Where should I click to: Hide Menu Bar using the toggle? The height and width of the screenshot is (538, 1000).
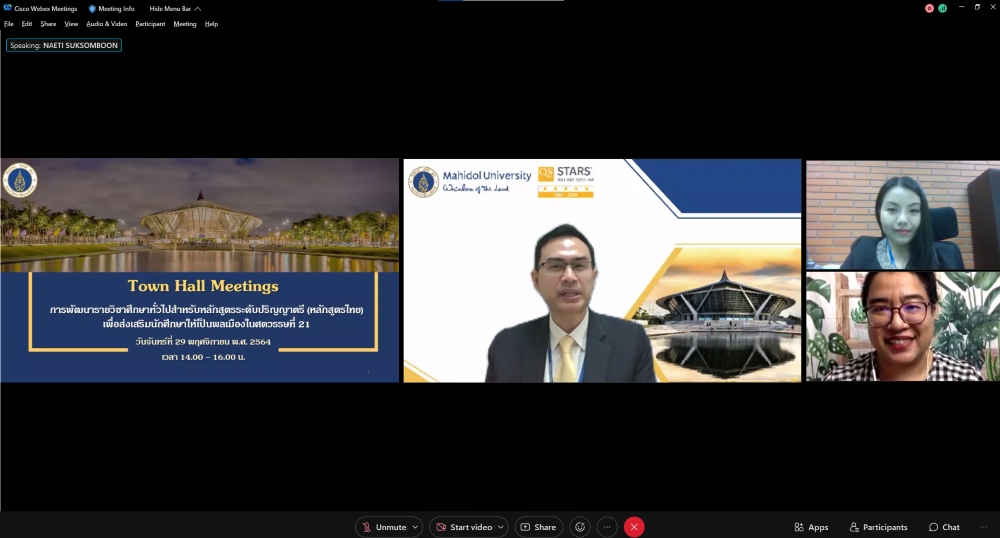pyautogui.click(x=175, y=8)
